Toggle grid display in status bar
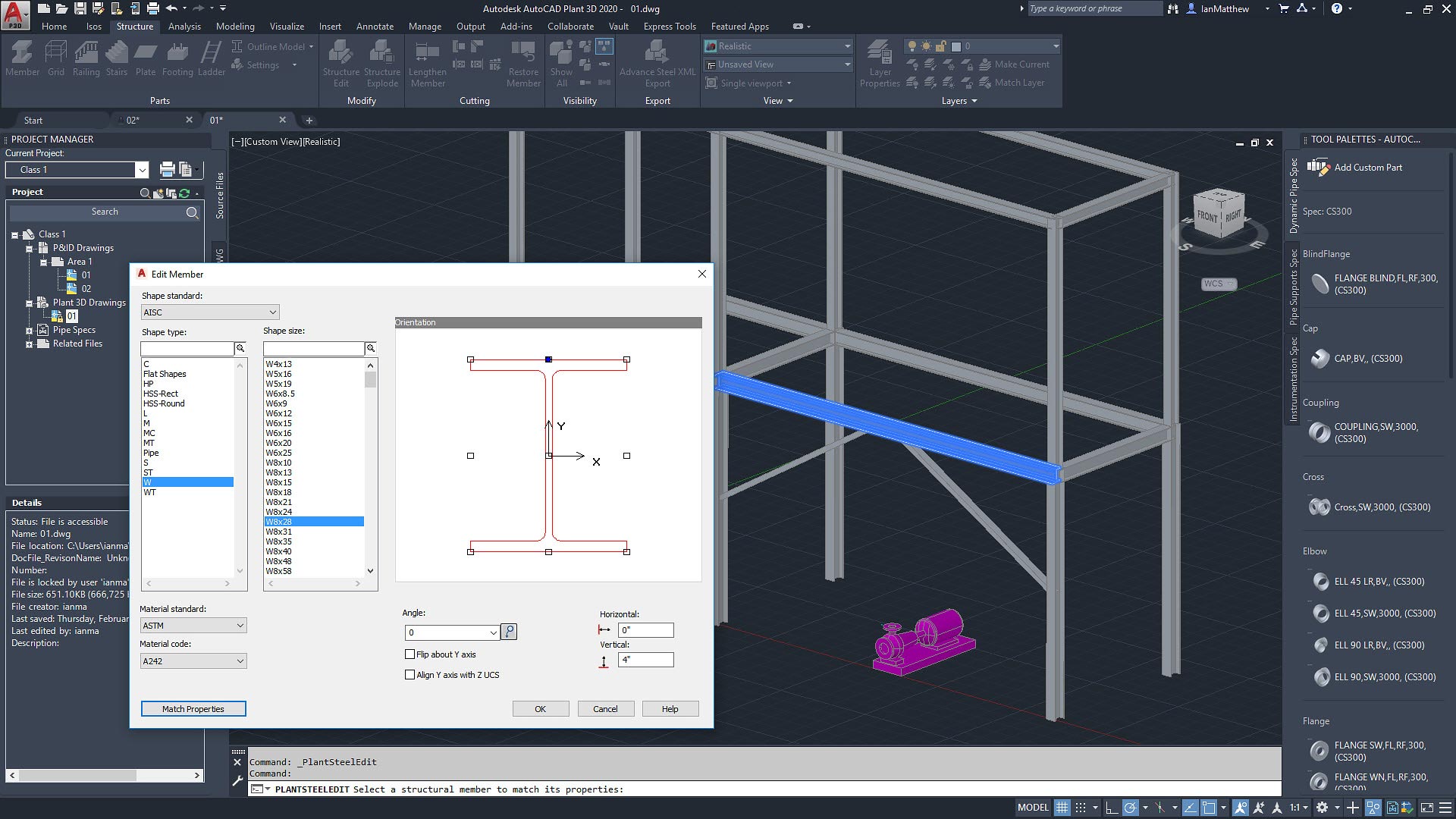 click(x=1062, y=808)
